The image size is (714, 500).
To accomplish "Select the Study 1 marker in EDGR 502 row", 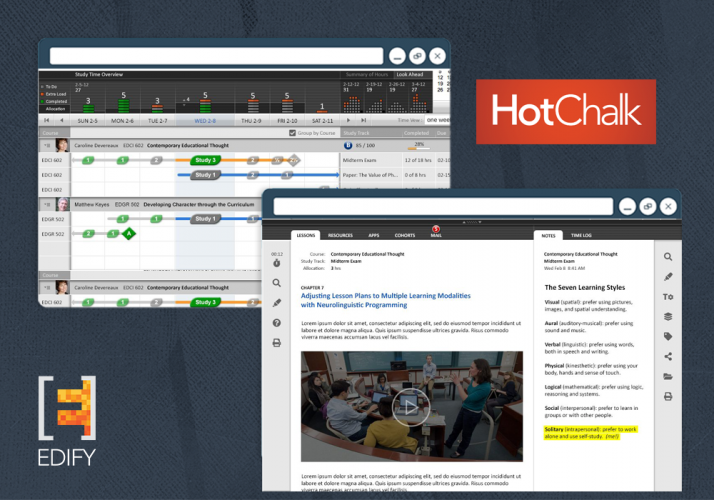I will tap(205, 219).
